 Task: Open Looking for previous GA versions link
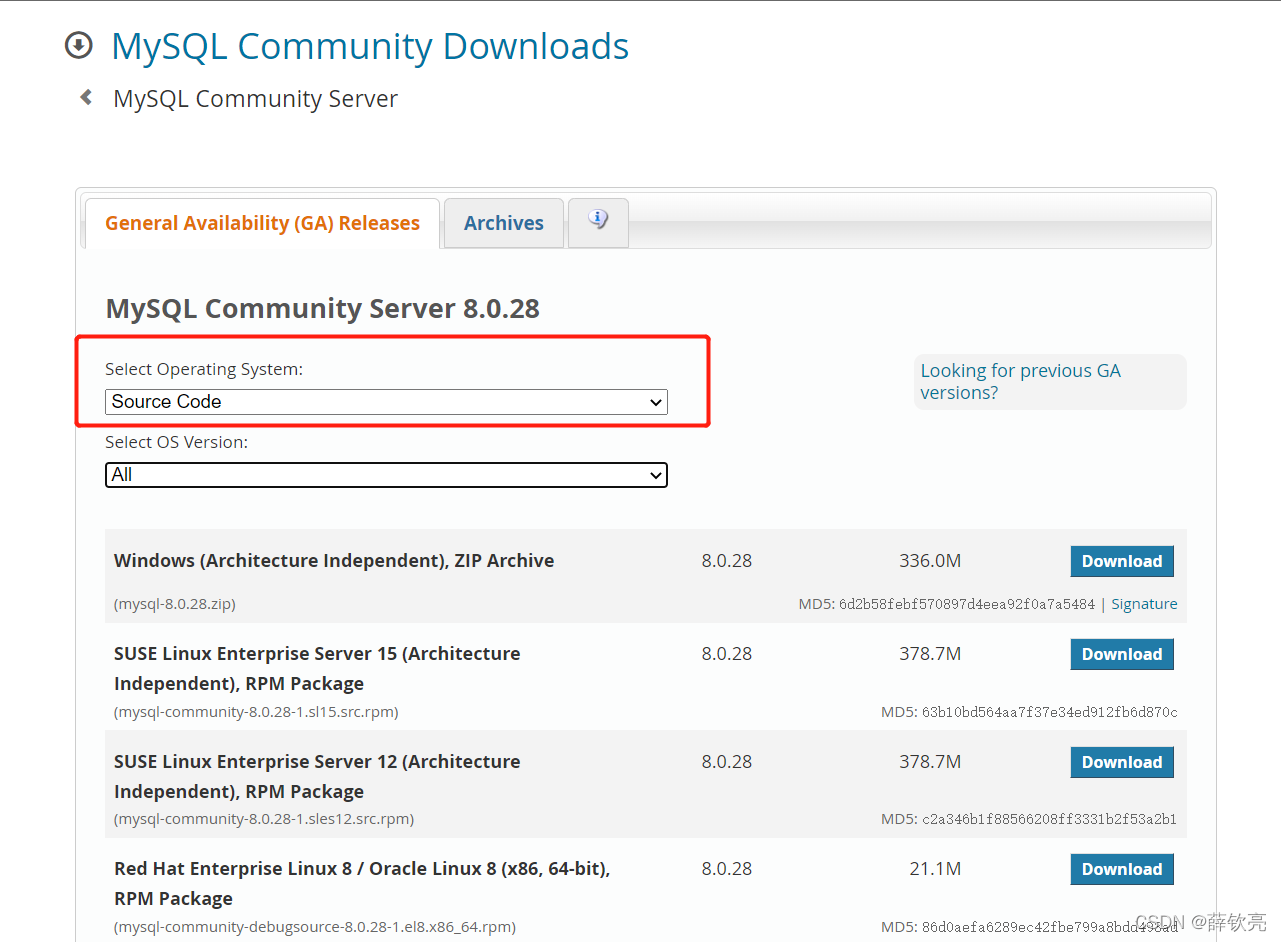[1020, 381]
